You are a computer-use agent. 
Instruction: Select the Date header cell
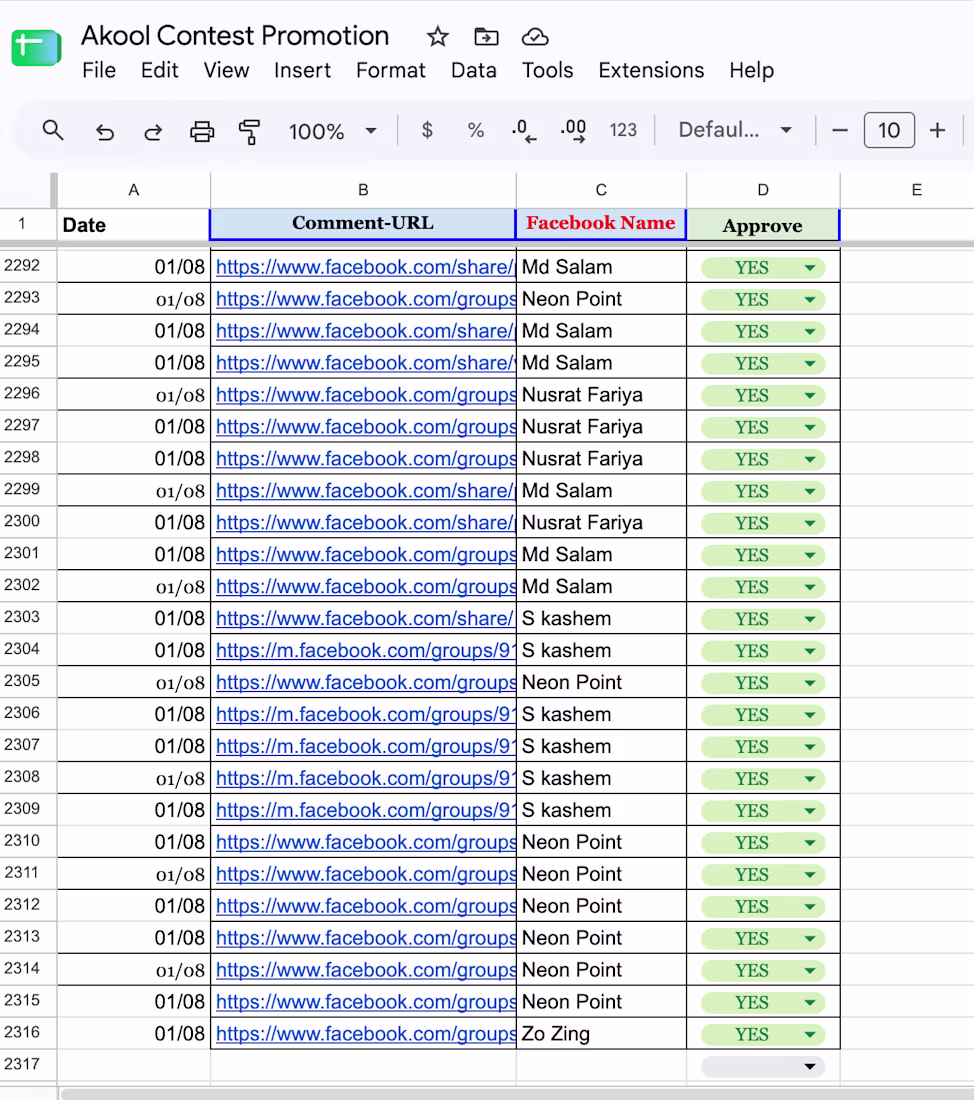coord(133,224)
